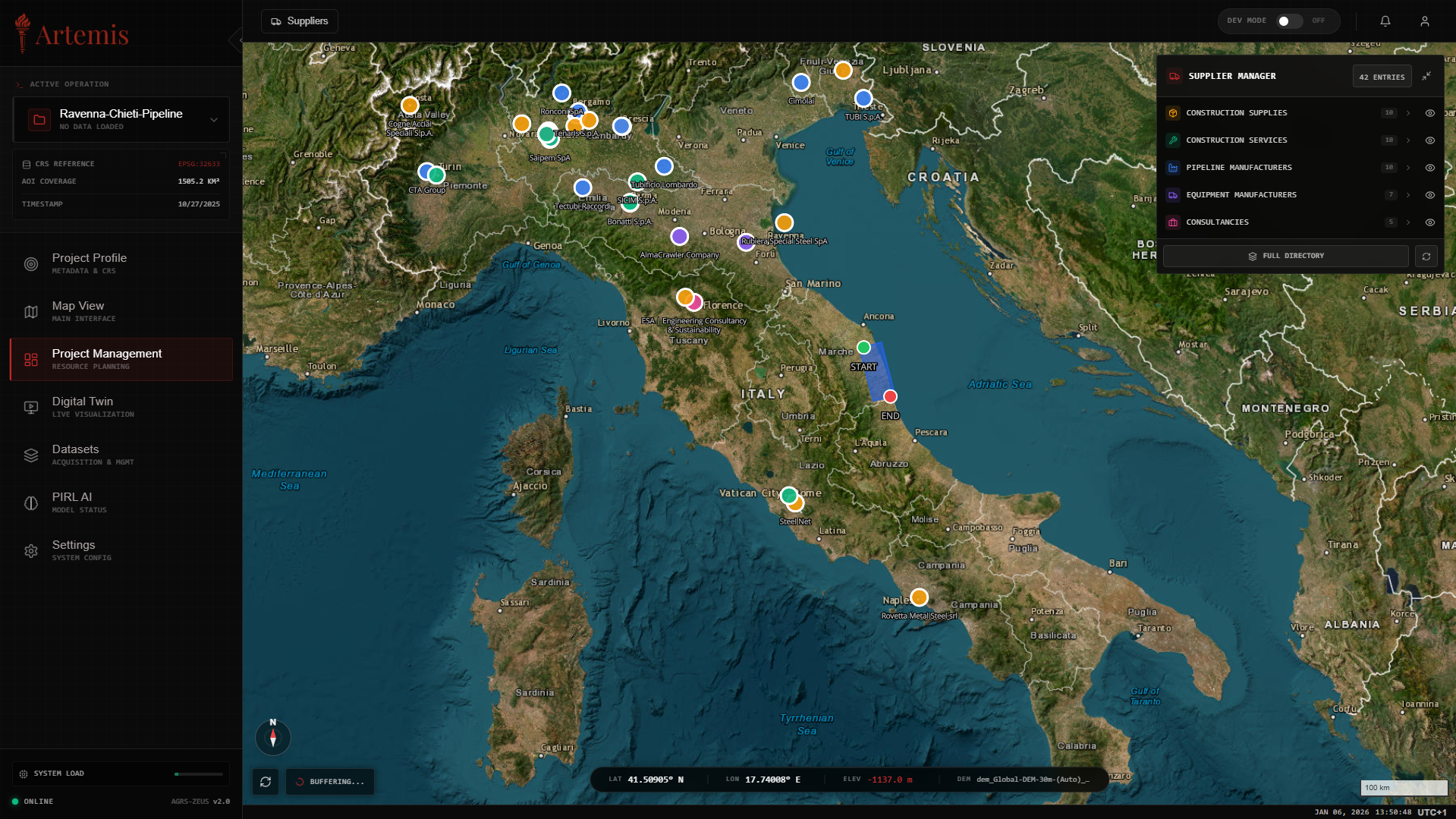
Task: Collapse the left sidebar arrow
Action: pos(237,39)
